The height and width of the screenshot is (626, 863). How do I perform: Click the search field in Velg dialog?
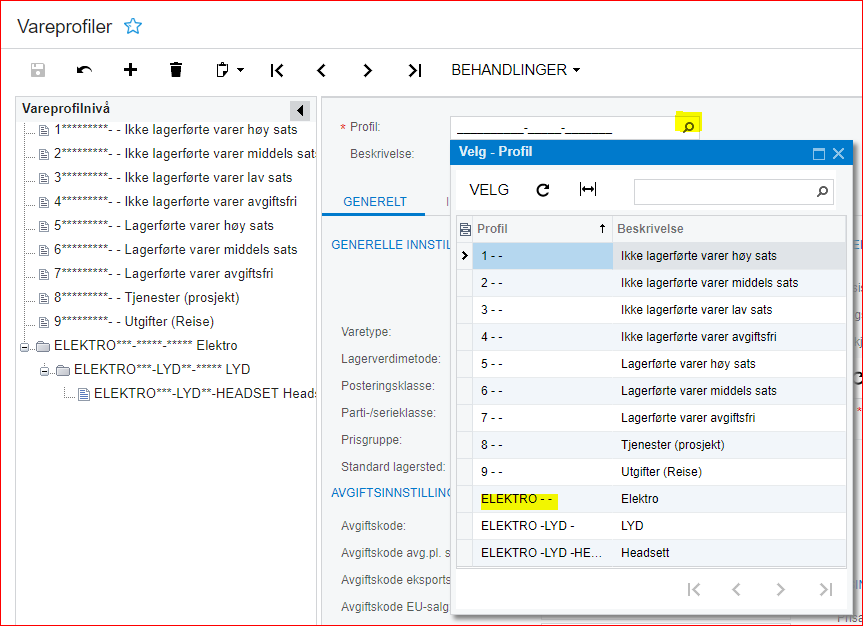click(x=725, y=192)
